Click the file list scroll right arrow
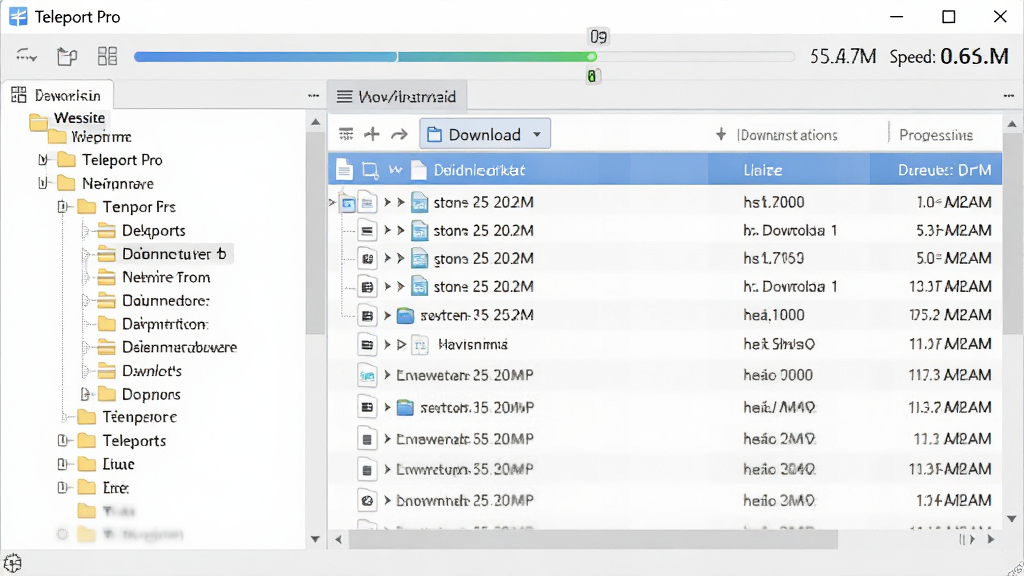The image size is (1024, 576). pyautogui.click(x=991, y=539)
